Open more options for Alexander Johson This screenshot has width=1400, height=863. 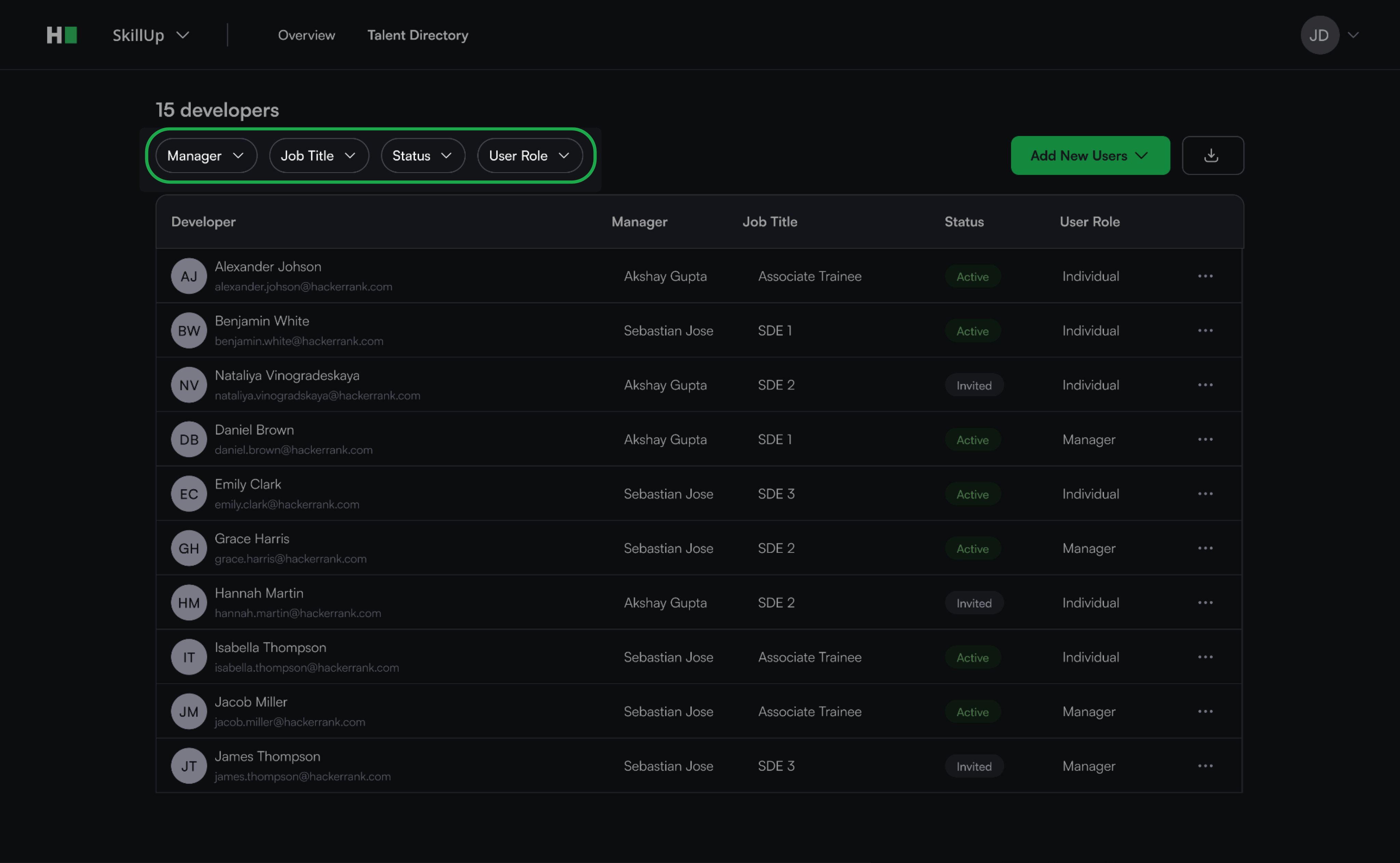(1205, 276)
